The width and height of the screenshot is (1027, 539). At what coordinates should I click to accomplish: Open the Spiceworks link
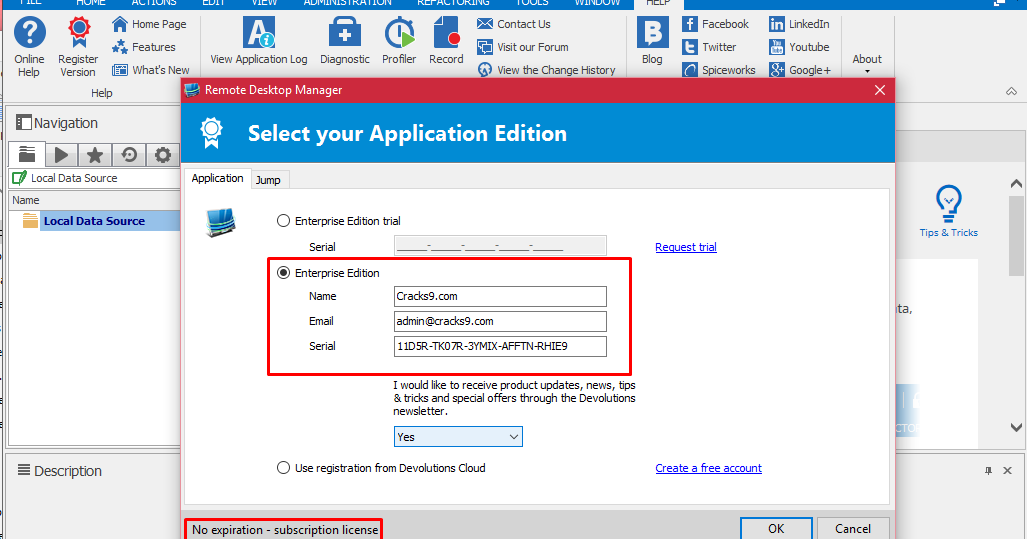(719, 70)
